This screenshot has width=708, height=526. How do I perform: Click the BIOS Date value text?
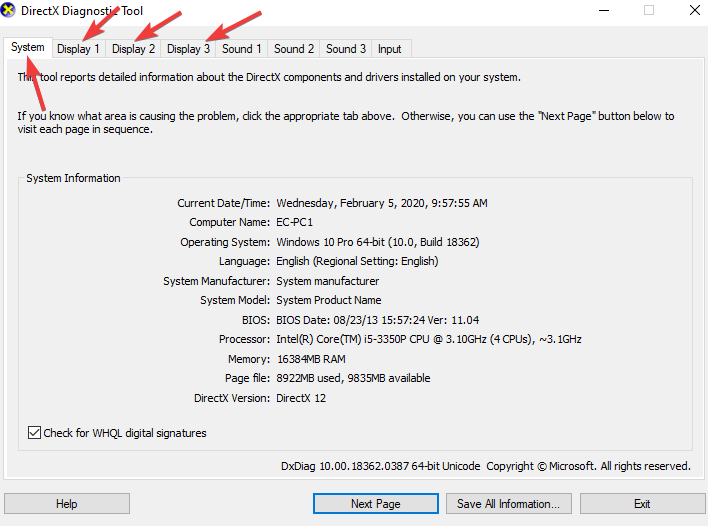coord(377,320)
